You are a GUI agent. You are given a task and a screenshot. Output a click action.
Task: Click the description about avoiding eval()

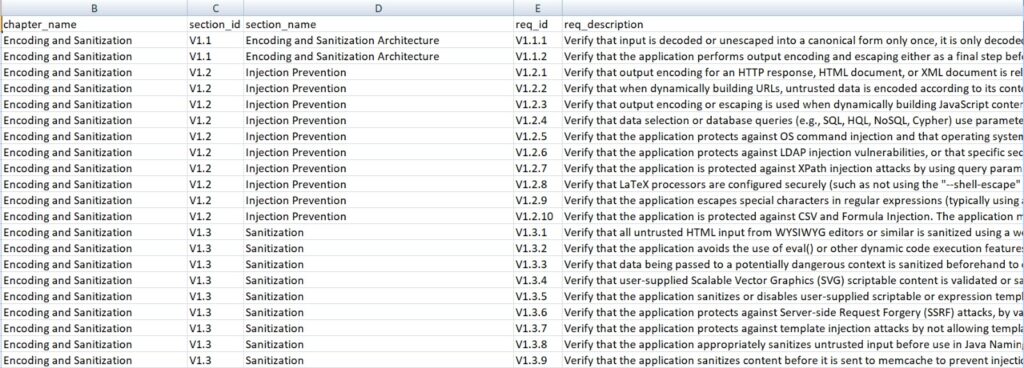point(793,248)
